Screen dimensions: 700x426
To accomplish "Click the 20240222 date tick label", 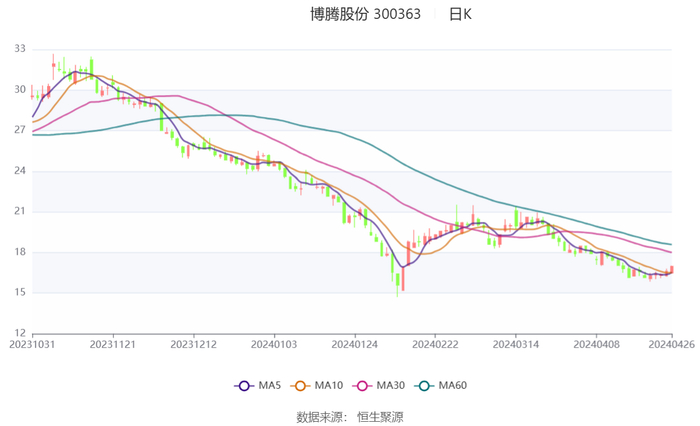I will [x=433, y=344].
